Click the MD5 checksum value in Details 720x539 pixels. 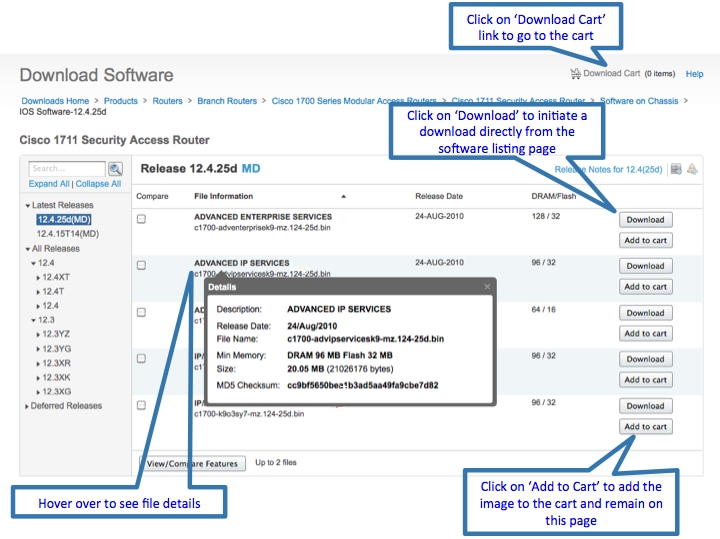pos(362,385)
